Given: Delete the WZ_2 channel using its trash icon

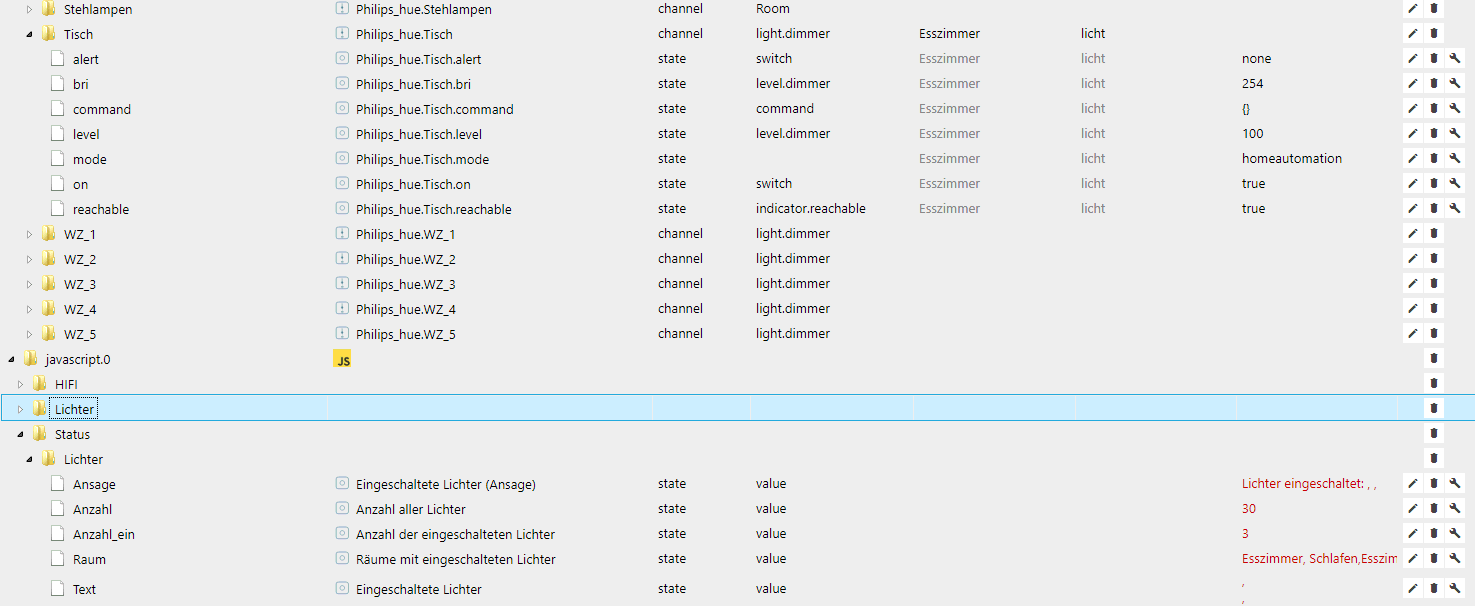Looking at the screenshot, I should pyautogui.click(x=1433, y=258).
